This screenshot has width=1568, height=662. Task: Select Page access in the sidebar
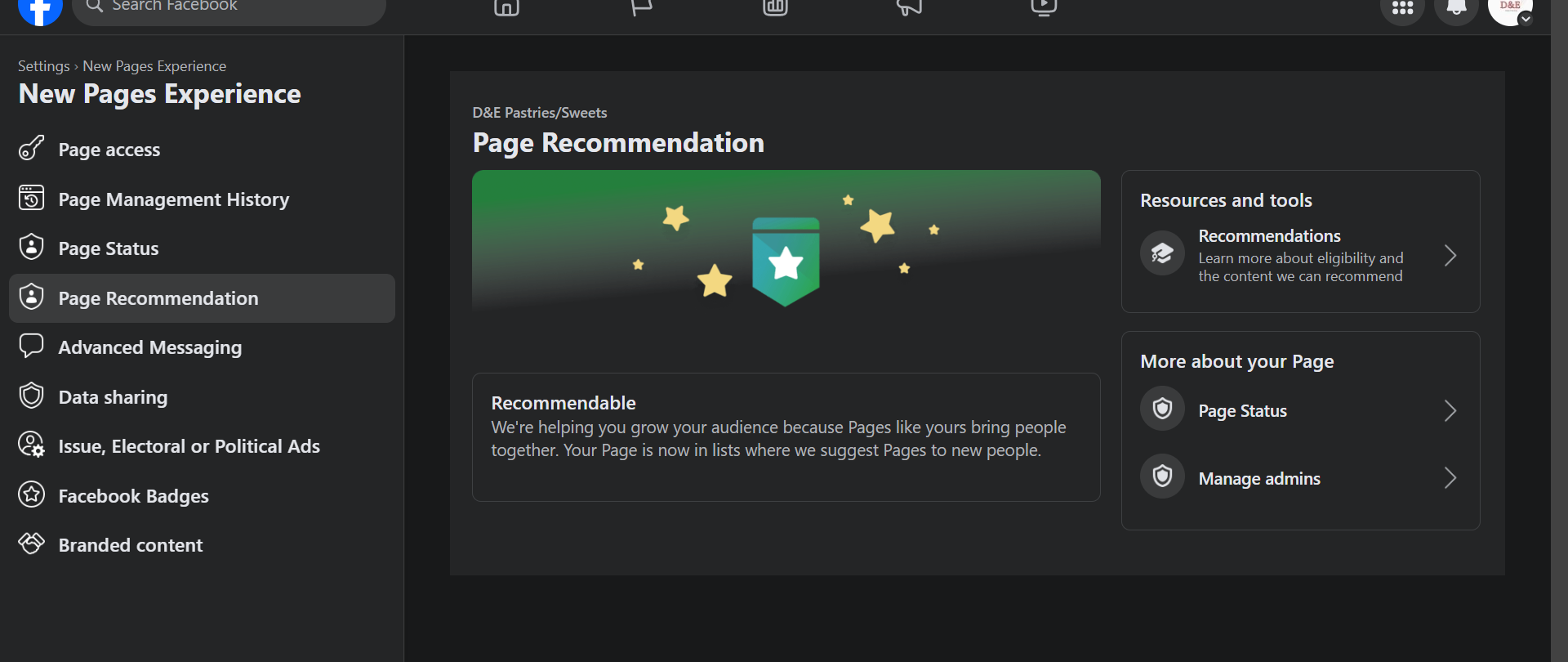(109, 150)
